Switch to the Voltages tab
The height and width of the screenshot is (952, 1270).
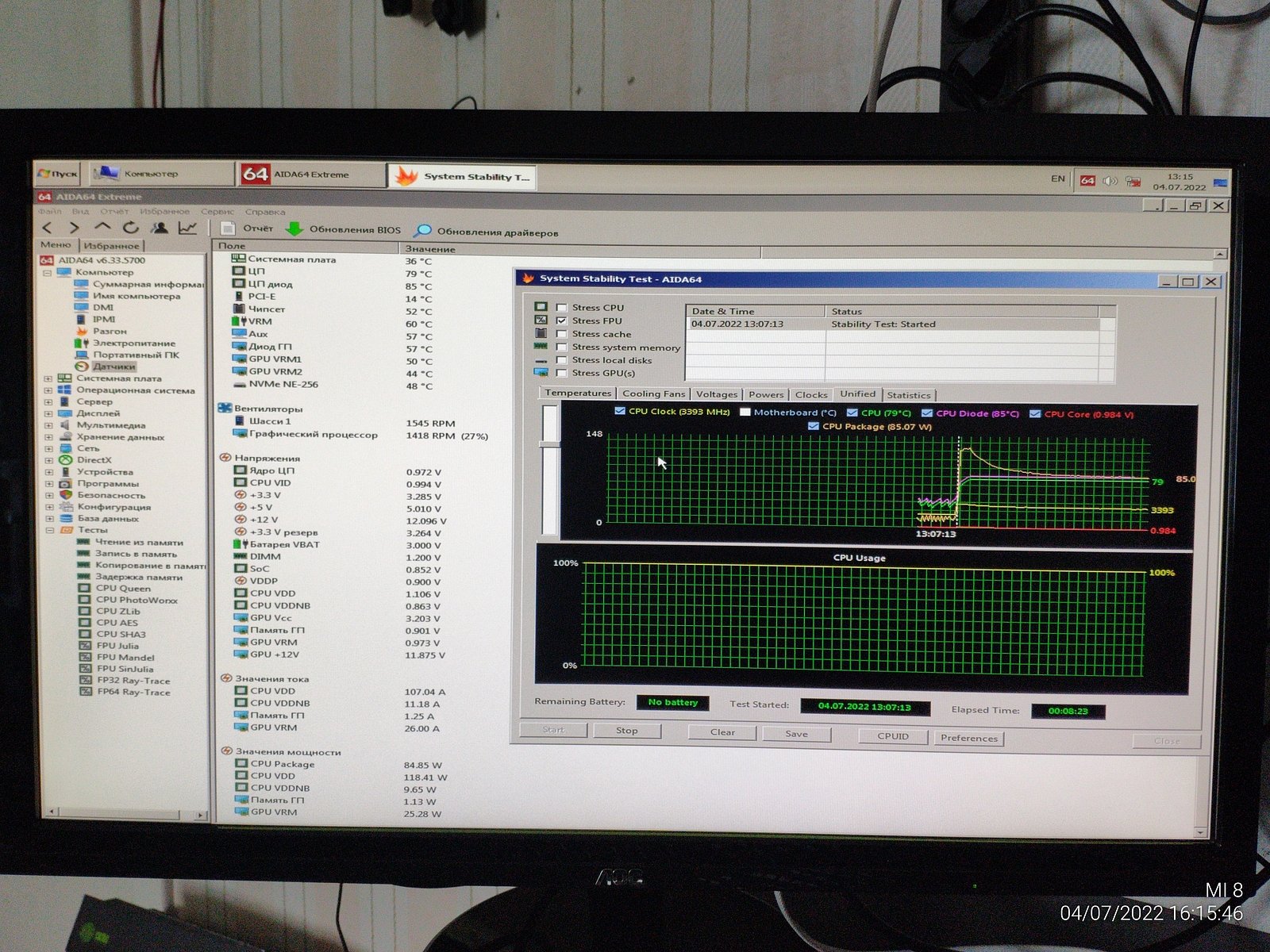pos(717,394)
